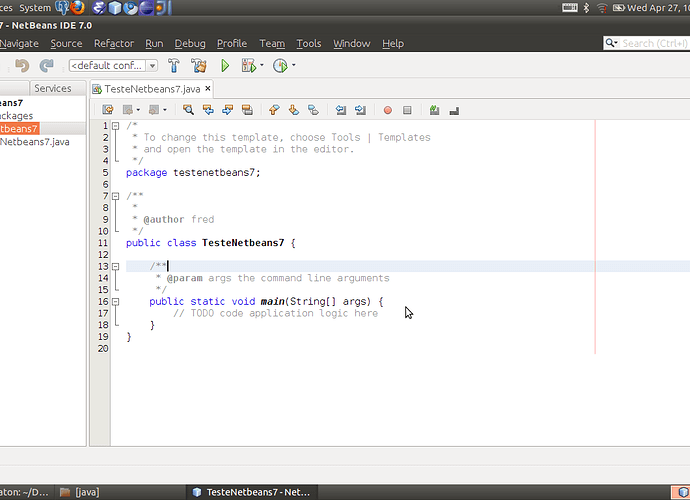Run the project with green play button
The height and width of the screenshot is (500, 690).
tap(225, 66)
